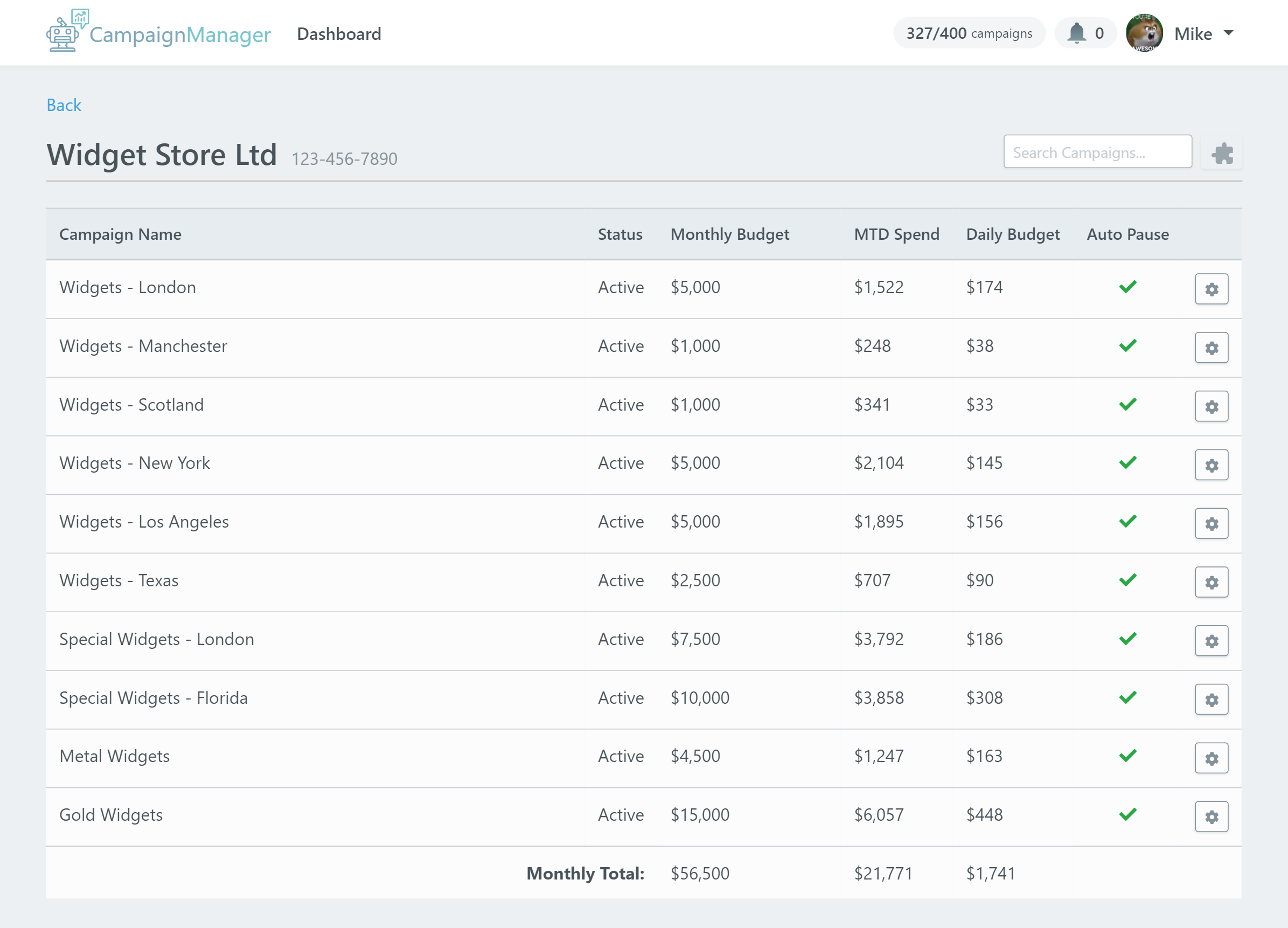Go back using the Back link
1288x928 pixels.
point(64,105)
